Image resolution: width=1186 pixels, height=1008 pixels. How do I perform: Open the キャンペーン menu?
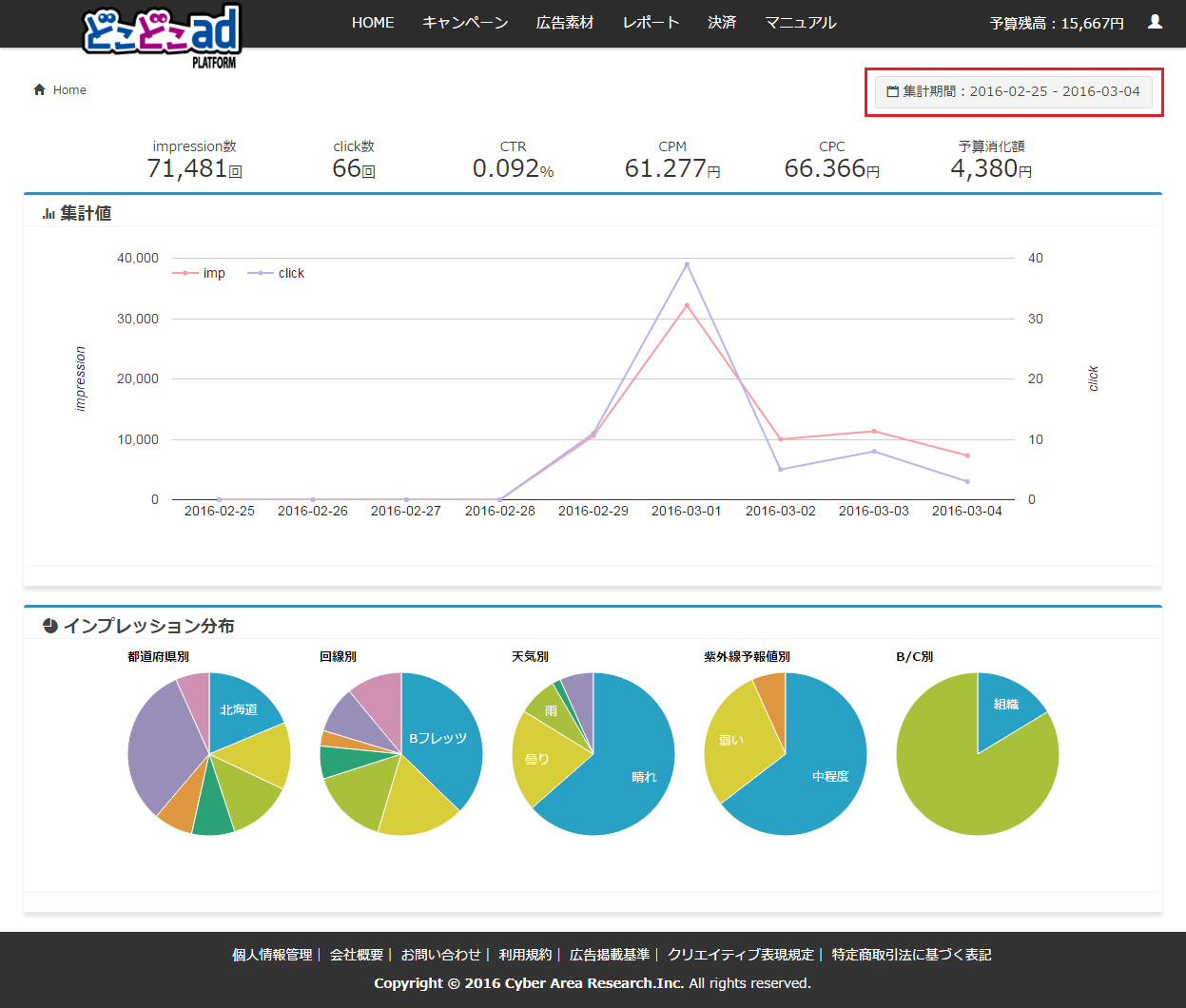465,23
